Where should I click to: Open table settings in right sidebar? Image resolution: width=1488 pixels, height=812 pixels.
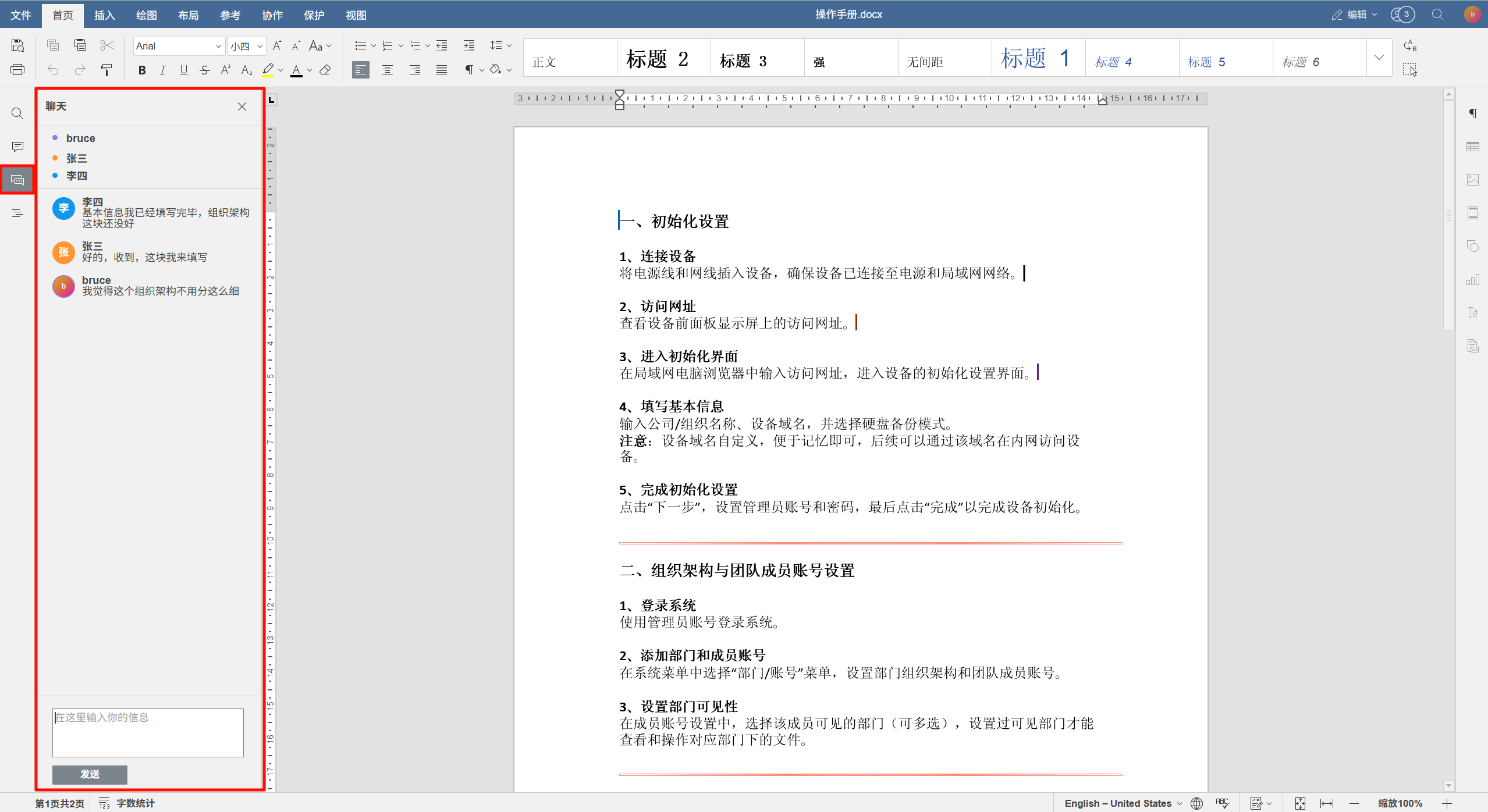click(x=1472, y=147)
